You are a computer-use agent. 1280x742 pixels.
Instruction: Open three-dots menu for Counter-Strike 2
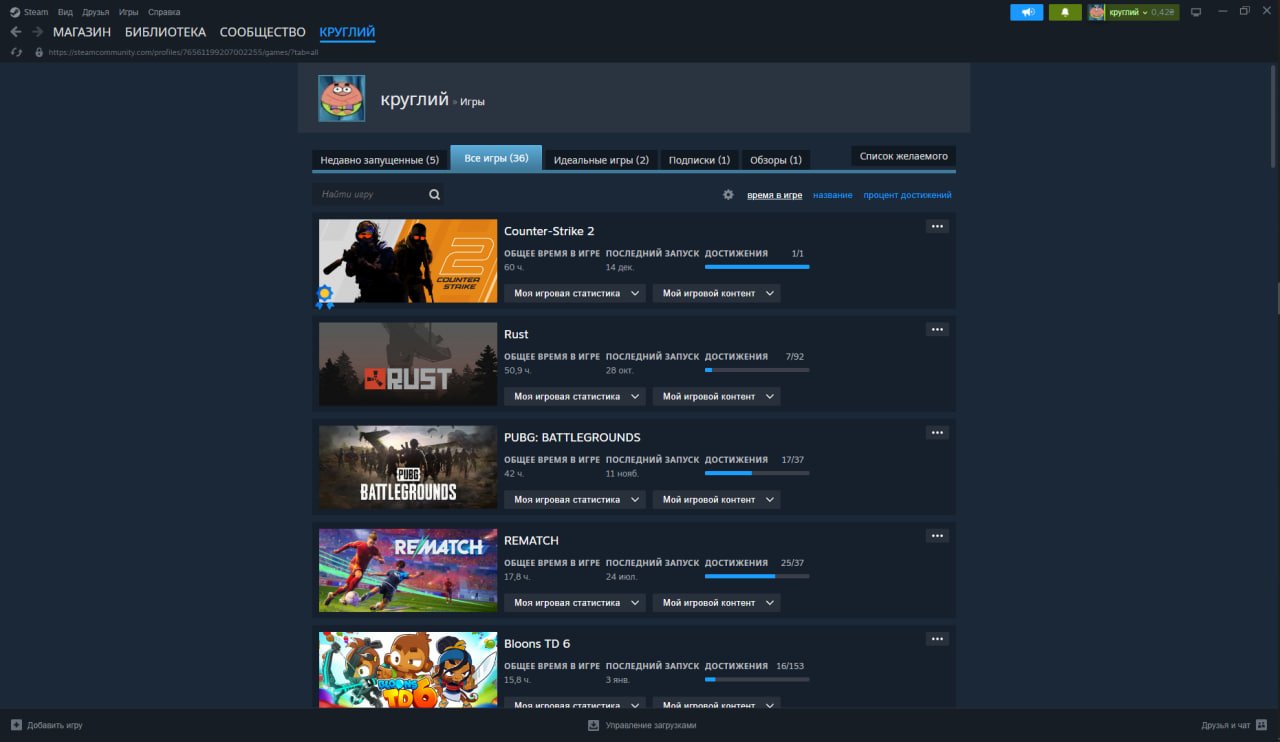[937, 227]
